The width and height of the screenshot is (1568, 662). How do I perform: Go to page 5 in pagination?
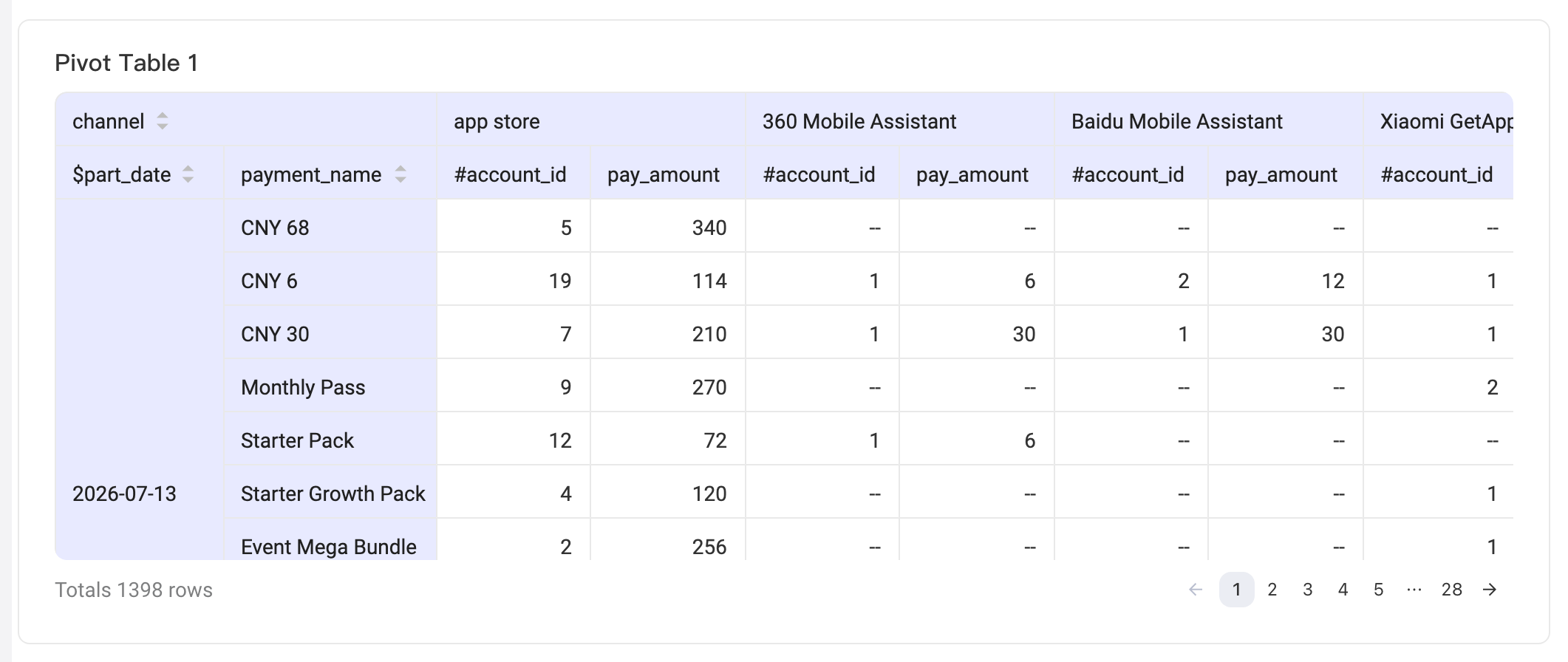click(1379, 590)
